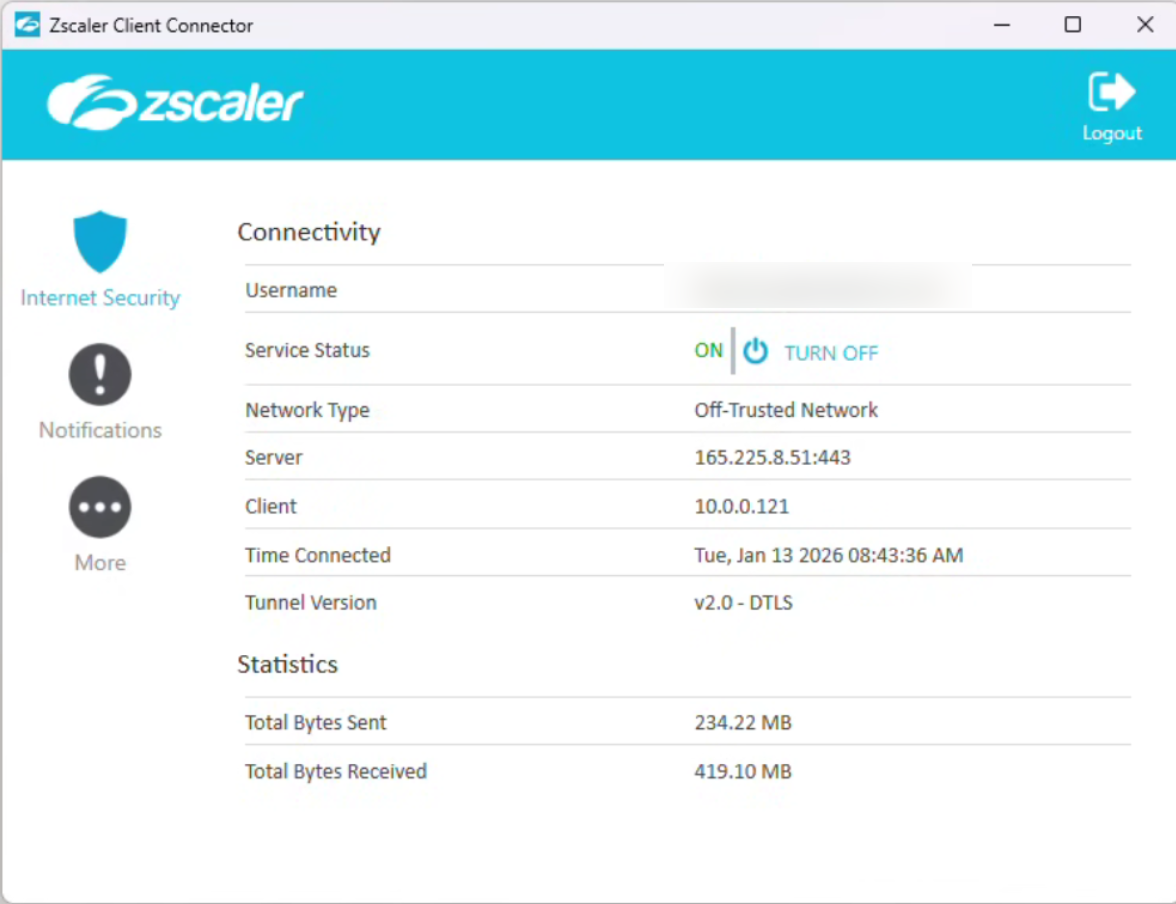Turn off the service via TURN OFF

831,353
